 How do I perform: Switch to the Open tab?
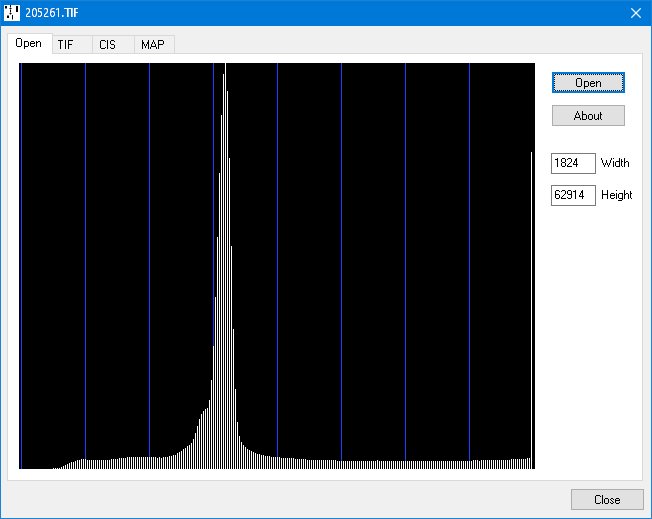point(28,43)
